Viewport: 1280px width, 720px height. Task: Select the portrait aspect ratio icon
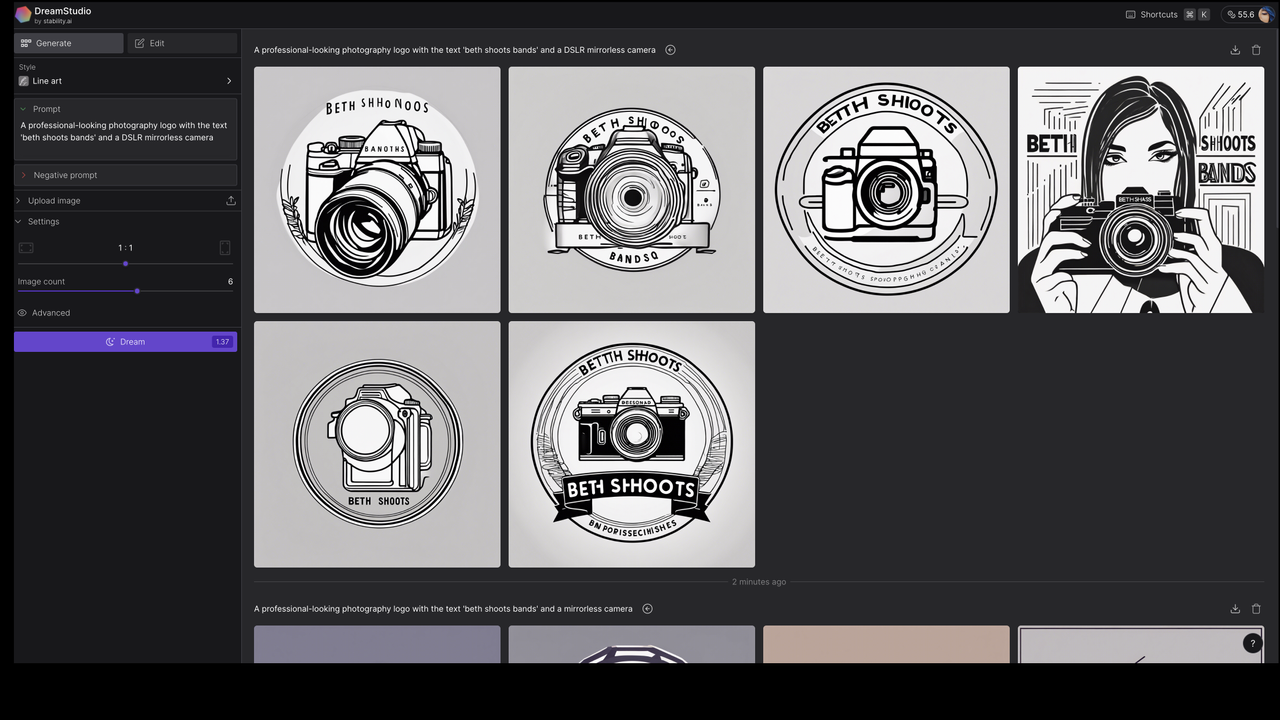225,248
